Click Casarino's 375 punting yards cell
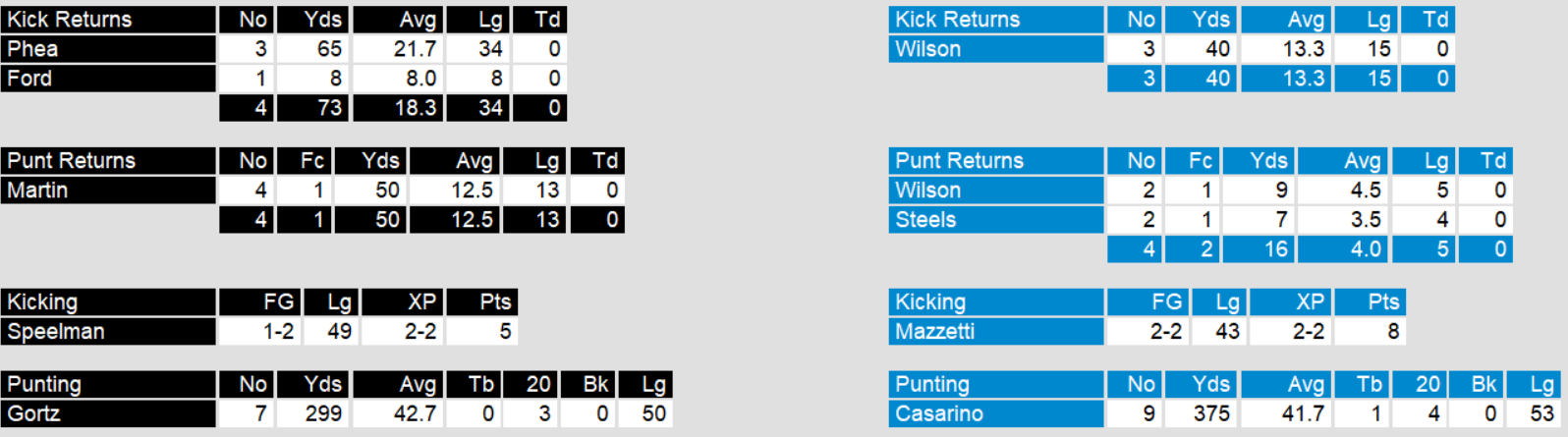This screenshot has height=437, width=1568. pyautogui.click(x=1201, y=414)
